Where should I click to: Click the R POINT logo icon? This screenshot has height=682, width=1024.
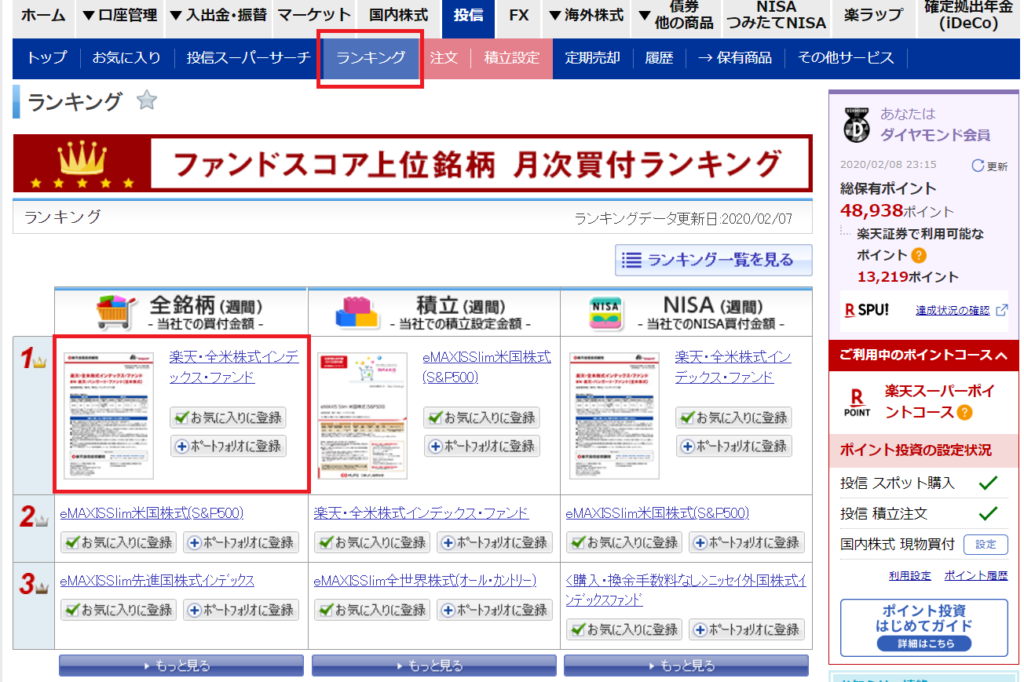[857, 402]
